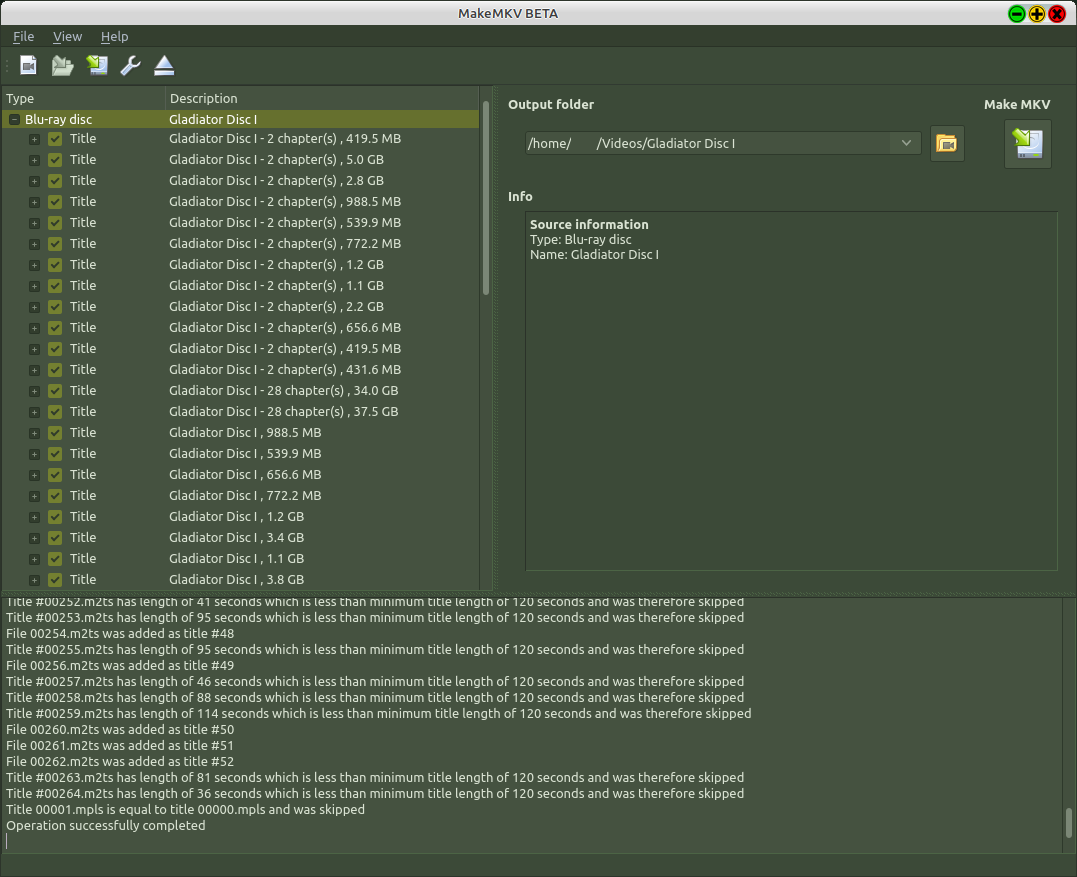The image size is (1077, 877).
Task: Click the log line about title #49
Action: [x=120, y=665]
